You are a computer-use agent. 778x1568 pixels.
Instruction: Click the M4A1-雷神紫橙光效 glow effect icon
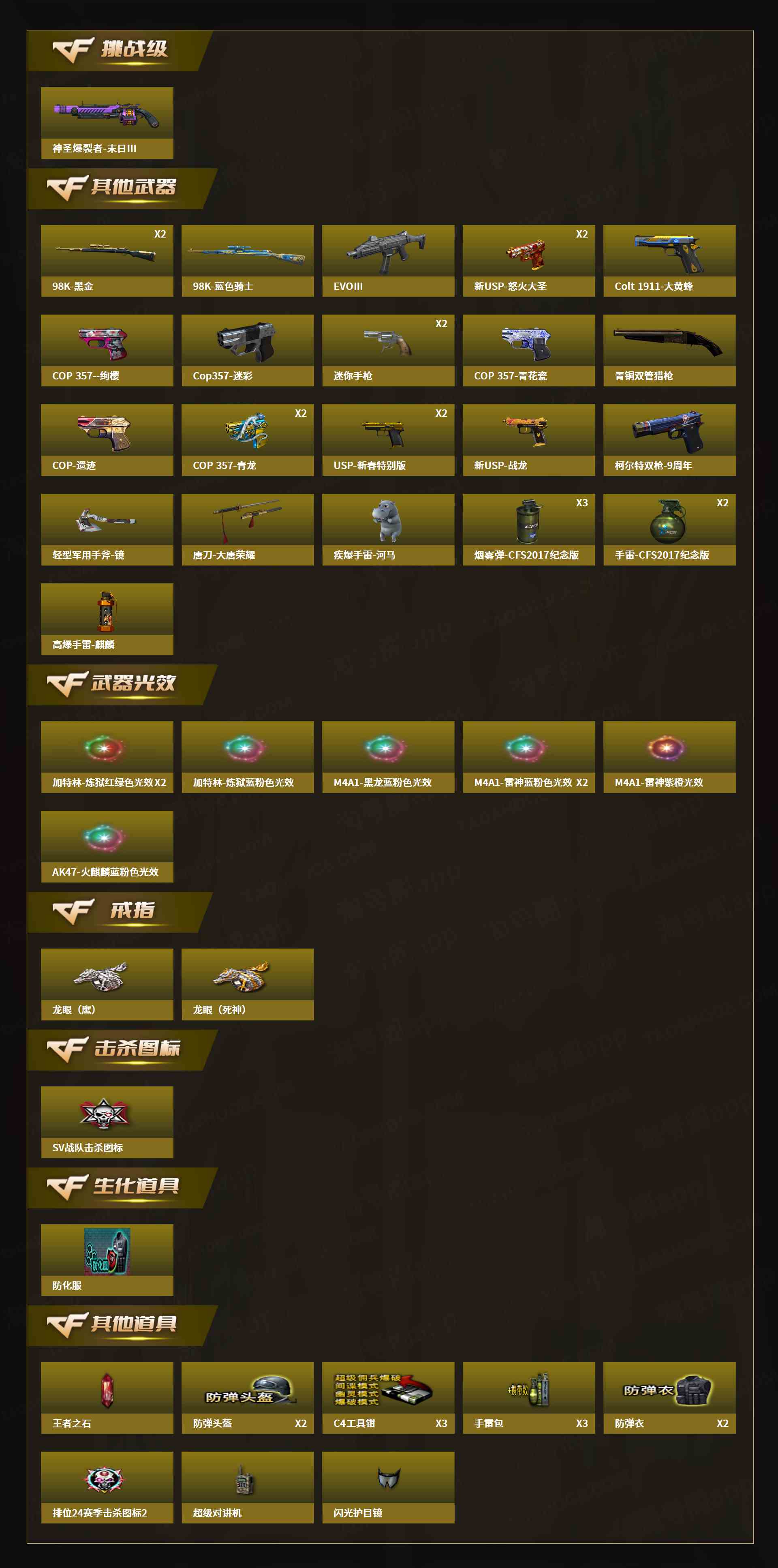coord(666,748)
